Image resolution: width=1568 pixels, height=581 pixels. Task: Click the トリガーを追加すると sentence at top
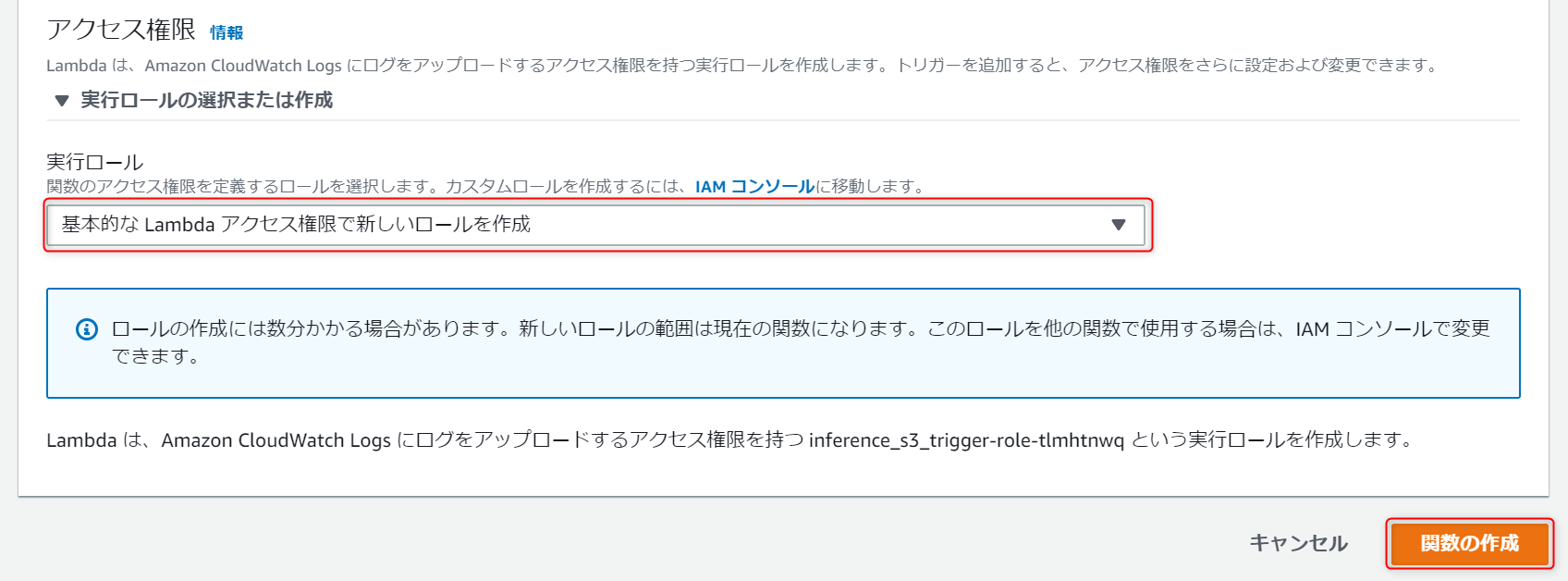(x=980, y=66)
